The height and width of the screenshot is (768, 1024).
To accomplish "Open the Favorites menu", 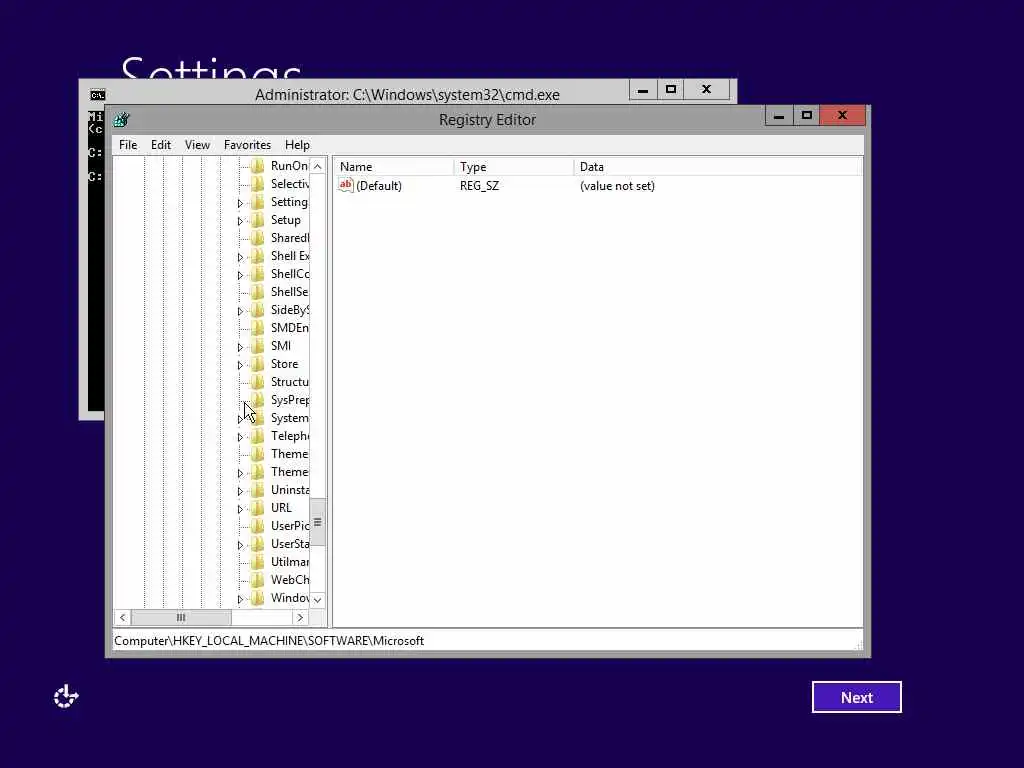I will coord(247,145).
